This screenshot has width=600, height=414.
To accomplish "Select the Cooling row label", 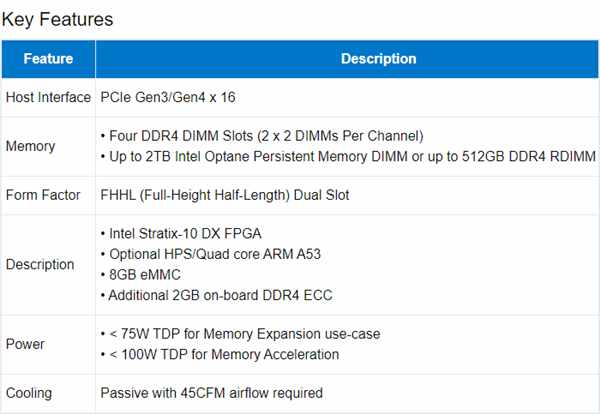I will (29, 393).
